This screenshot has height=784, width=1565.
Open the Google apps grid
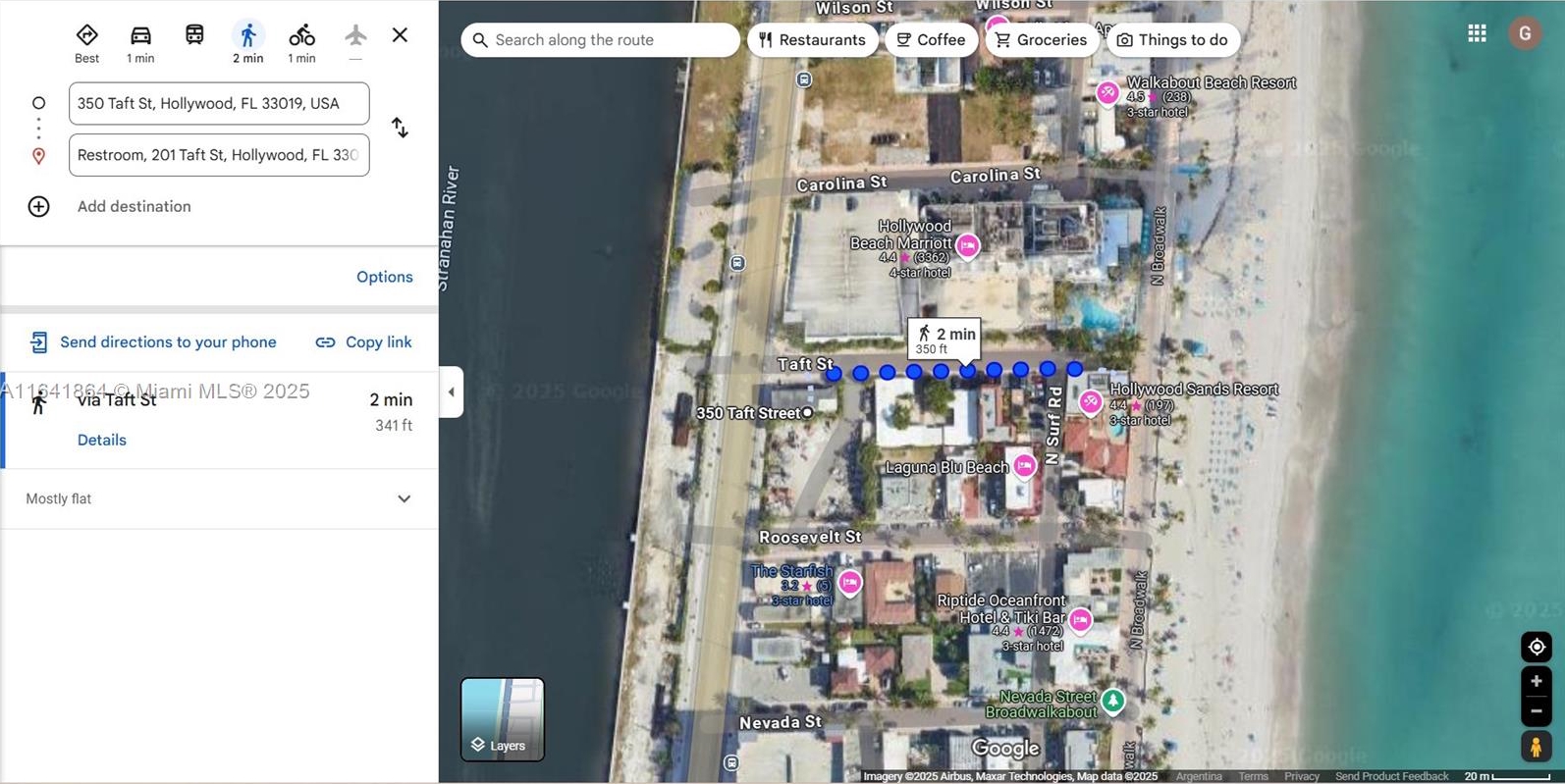(x=1477, y=33)
